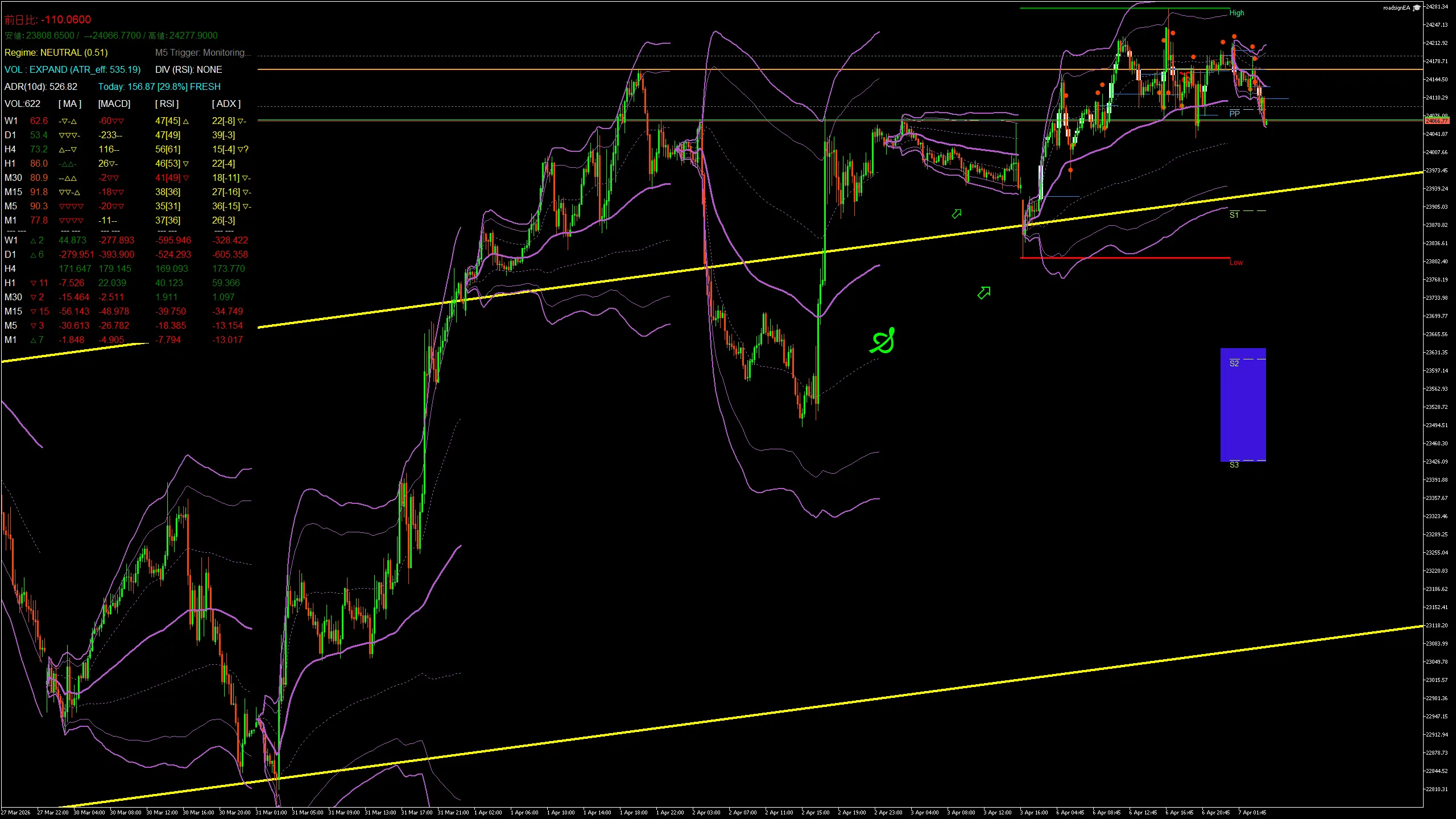Click the roadsignEA graduation cap icon

pos(1417,7)
